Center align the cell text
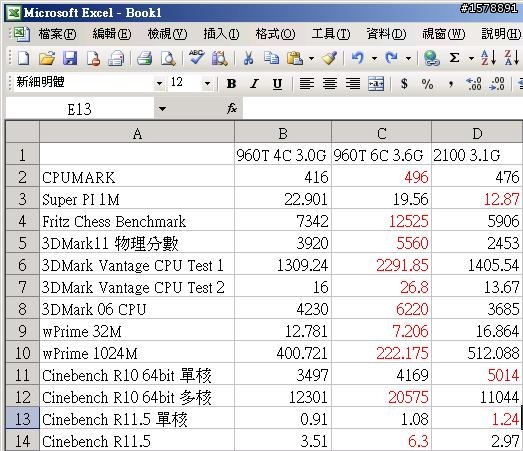The image size is (523, 451). 330,83
